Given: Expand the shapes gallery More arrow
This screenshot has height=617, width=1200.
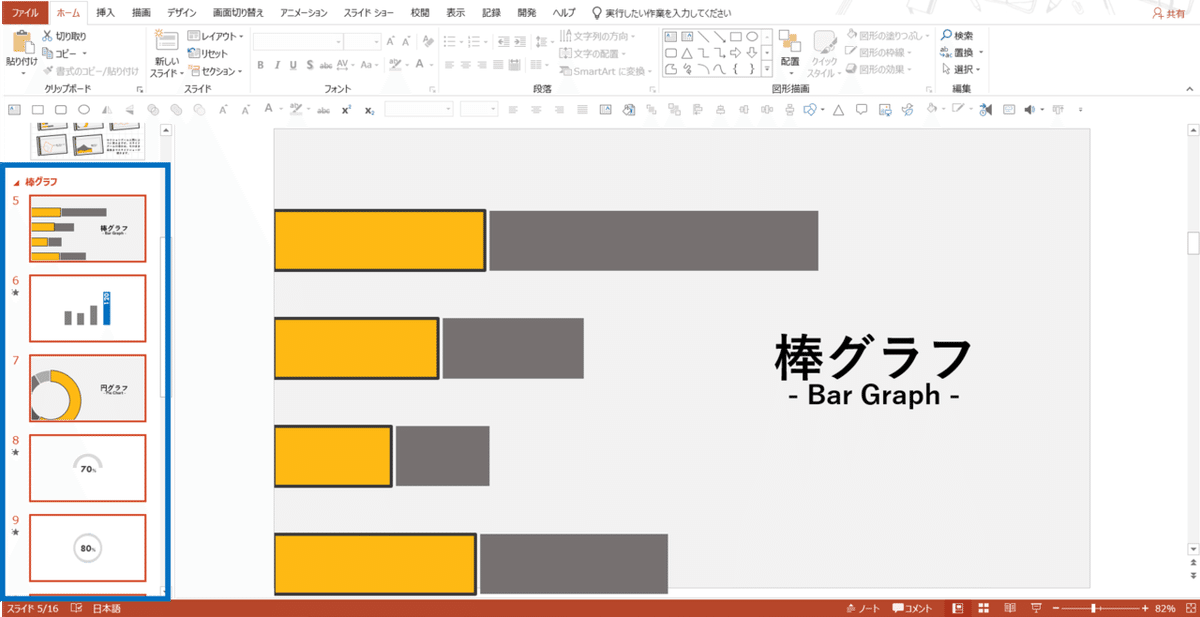Looking at the screenshot, I should tap(767, 70).
